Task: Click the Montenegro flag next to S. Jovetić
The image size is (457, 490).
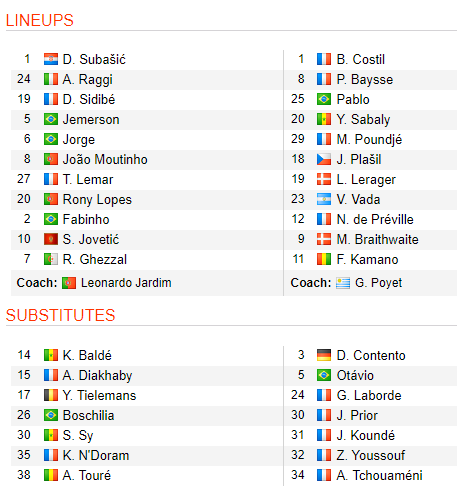Action: [51, 239]
